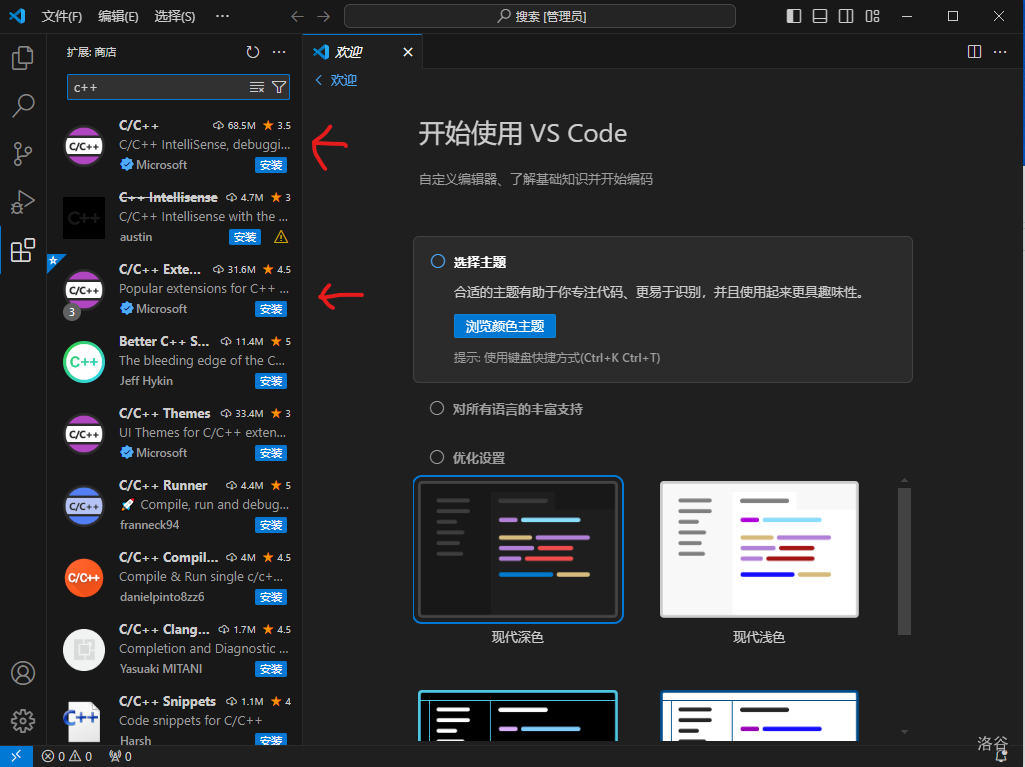Open the Source Control view
Screen dimensions: 1025x767
pyautogui.click(x=23, y=154)
